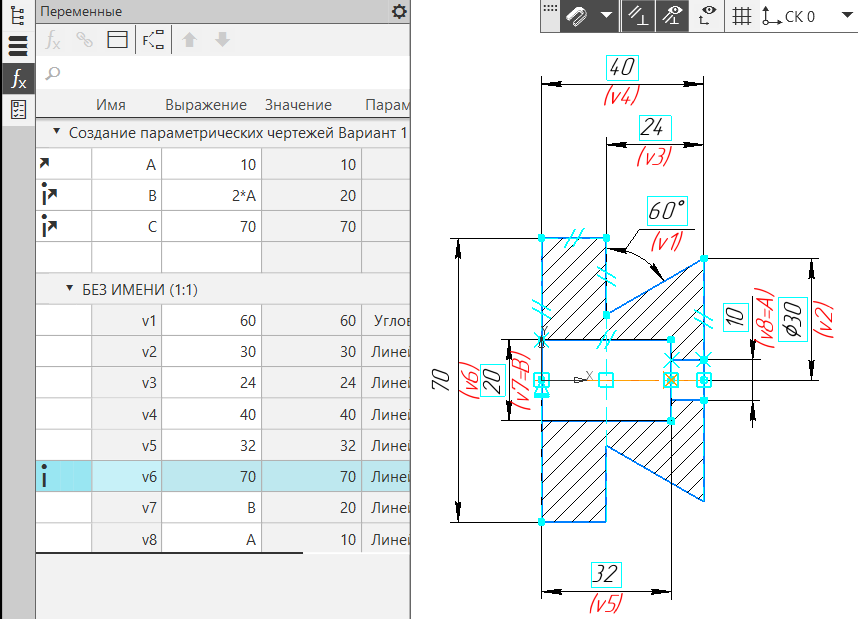Click the empty new variable row cell
This screenshot has height=619, width=858.
click(126, 257)
